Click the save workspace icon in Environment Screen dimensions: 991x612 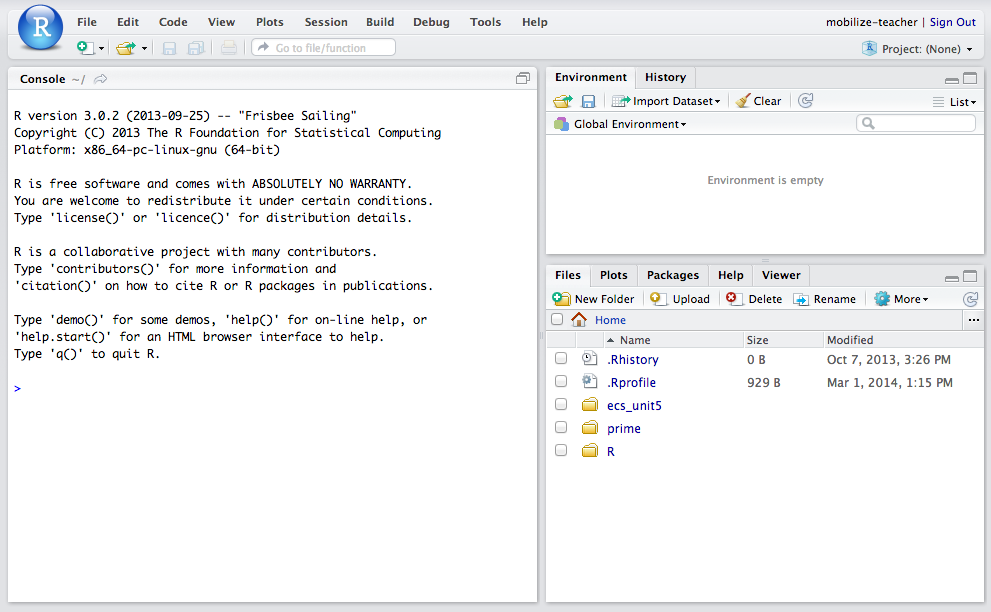(588, 101)
